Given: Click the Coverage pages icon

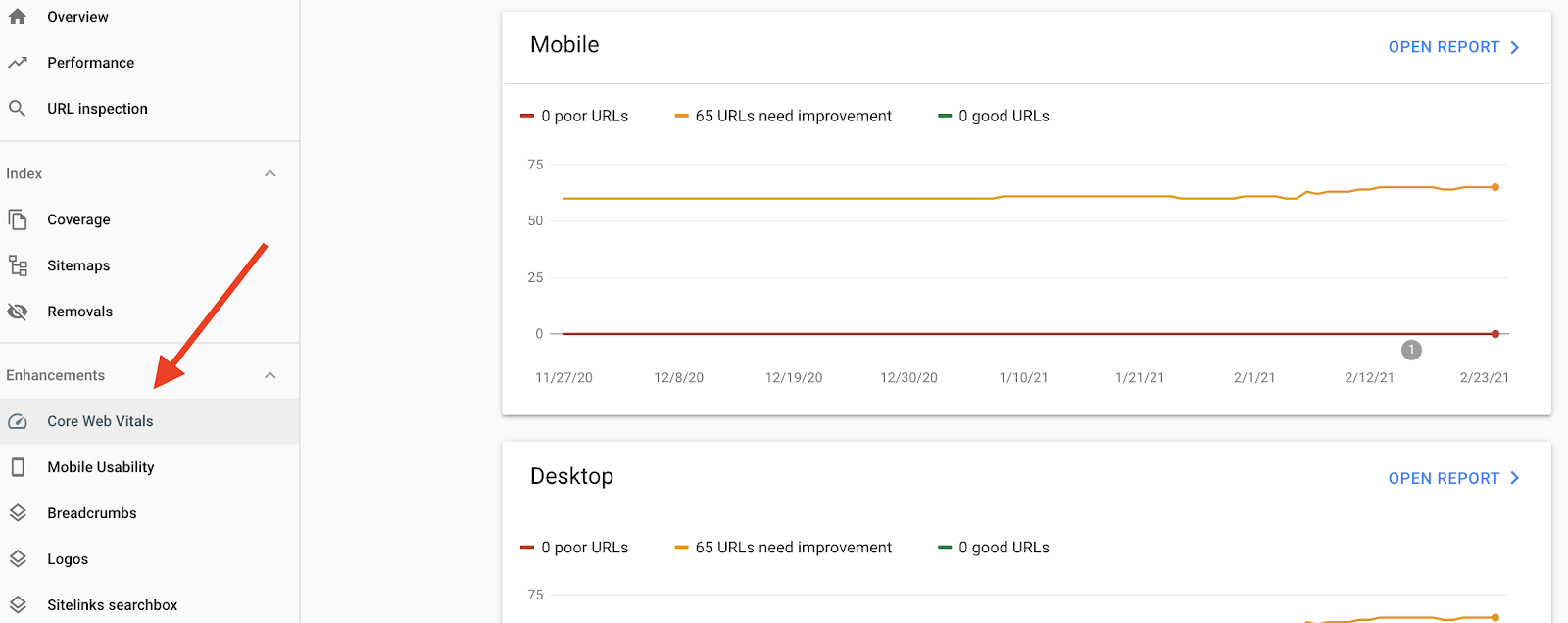Looking at the screenshot, I should [18, 219].
